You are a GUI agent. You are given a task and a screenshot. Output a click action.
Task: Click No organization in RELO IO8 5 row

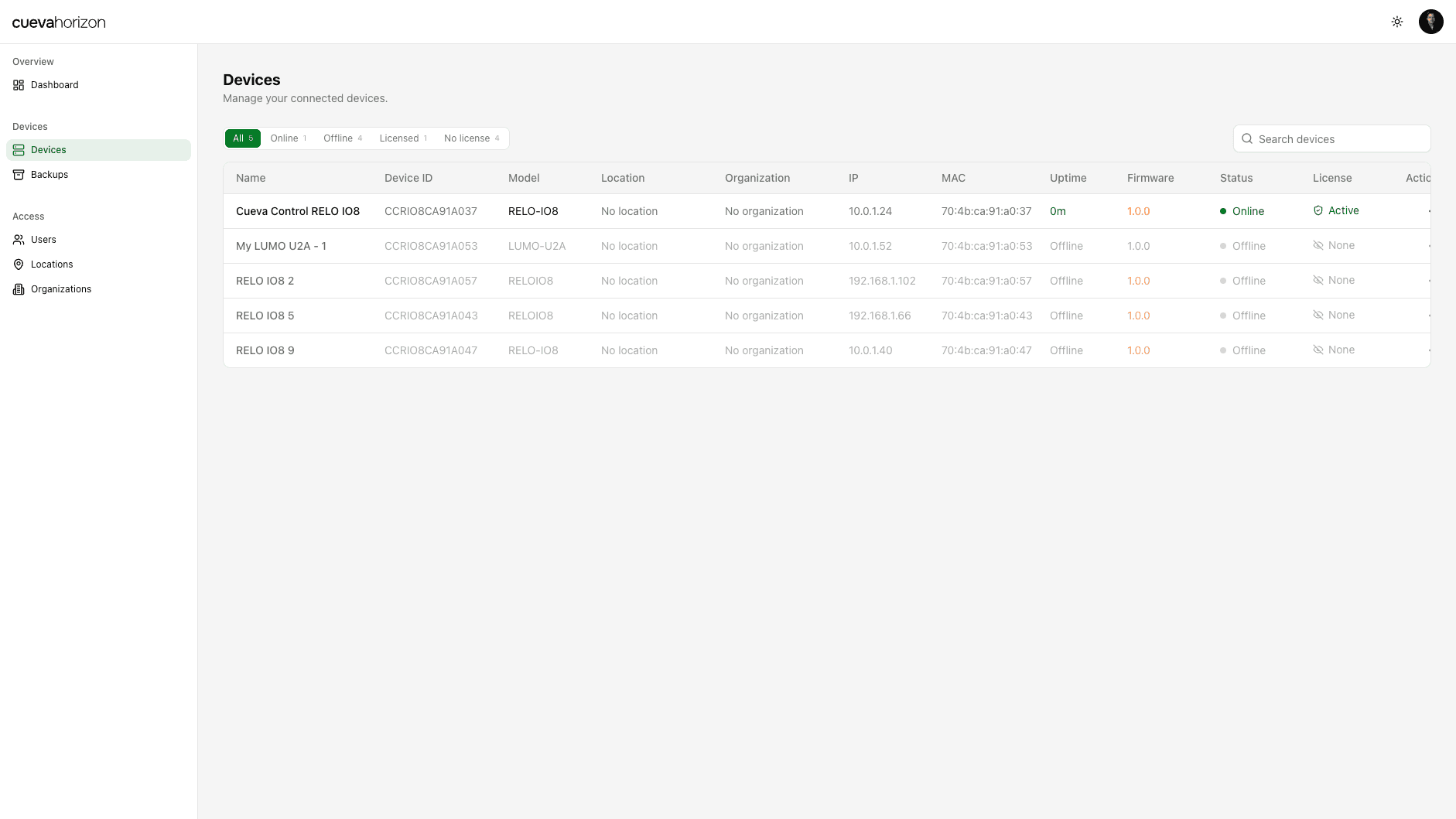764,316
